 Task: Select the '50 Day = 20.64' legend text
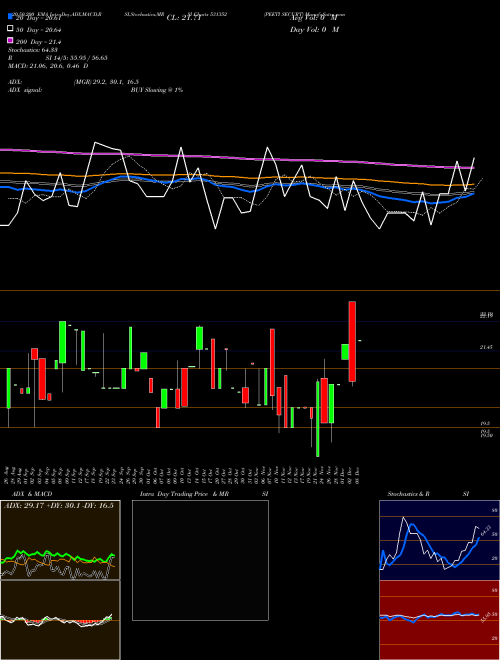click(x=39, y=30)
